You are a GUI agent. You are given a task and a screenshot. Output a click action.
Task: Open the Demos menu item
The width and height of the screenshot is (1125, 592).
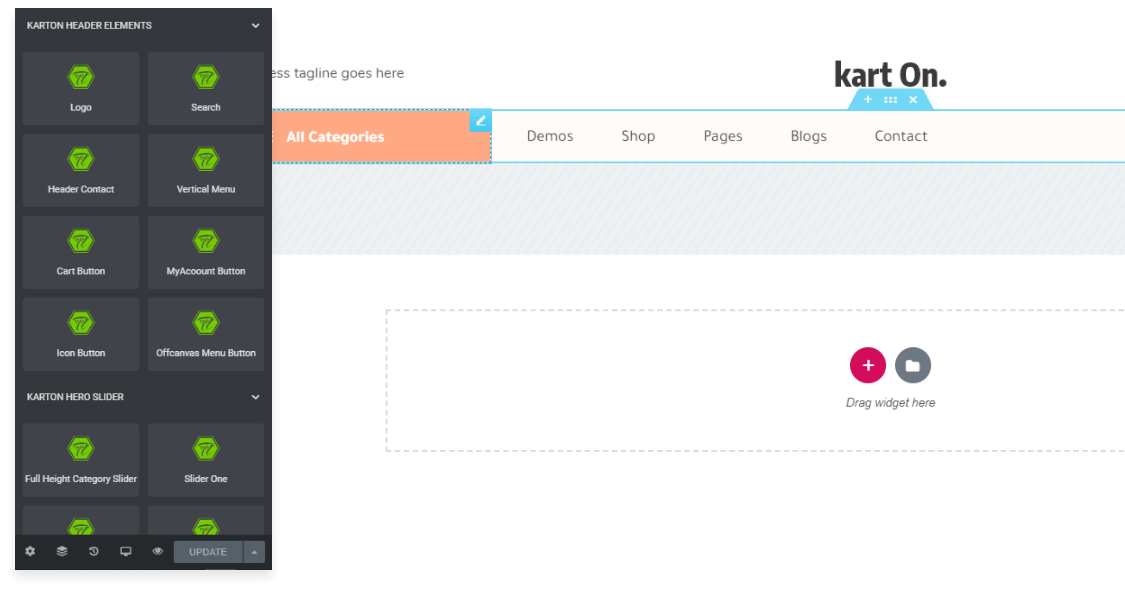pyautogui.click(x=550, y=136)
